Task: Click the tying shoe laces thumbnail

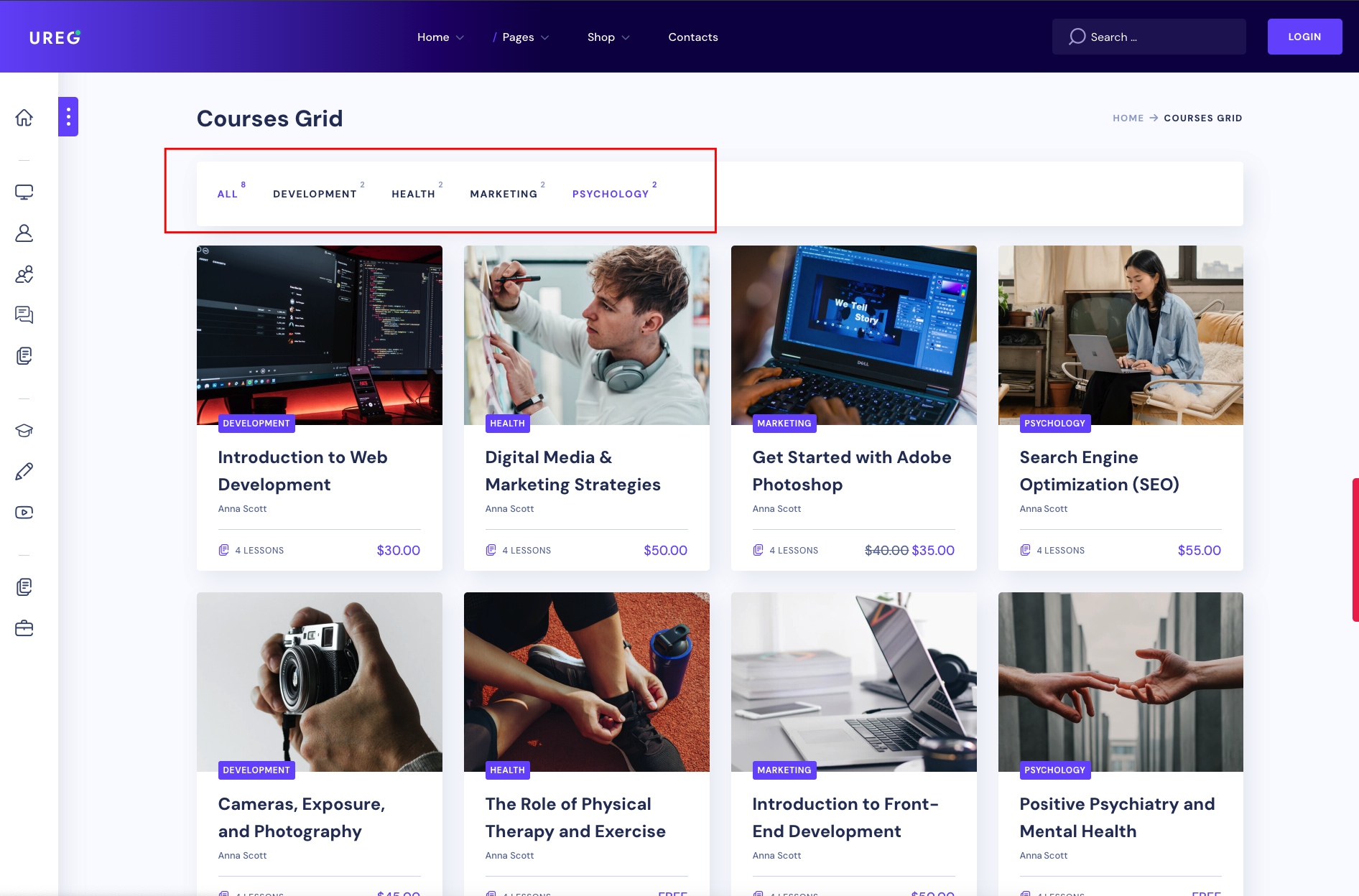Action: [587, 682]
